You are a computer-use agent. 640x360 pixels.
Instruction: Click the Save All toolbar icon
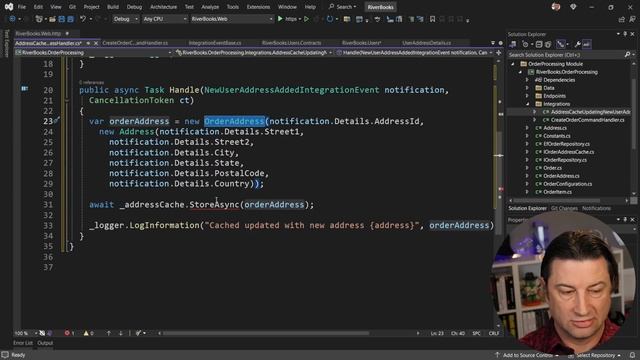70,19
